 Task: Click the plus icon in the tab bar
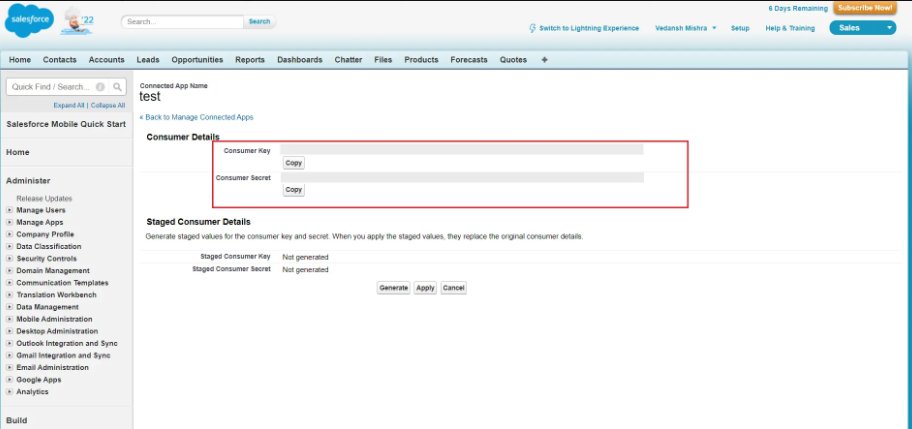point(544,59)
